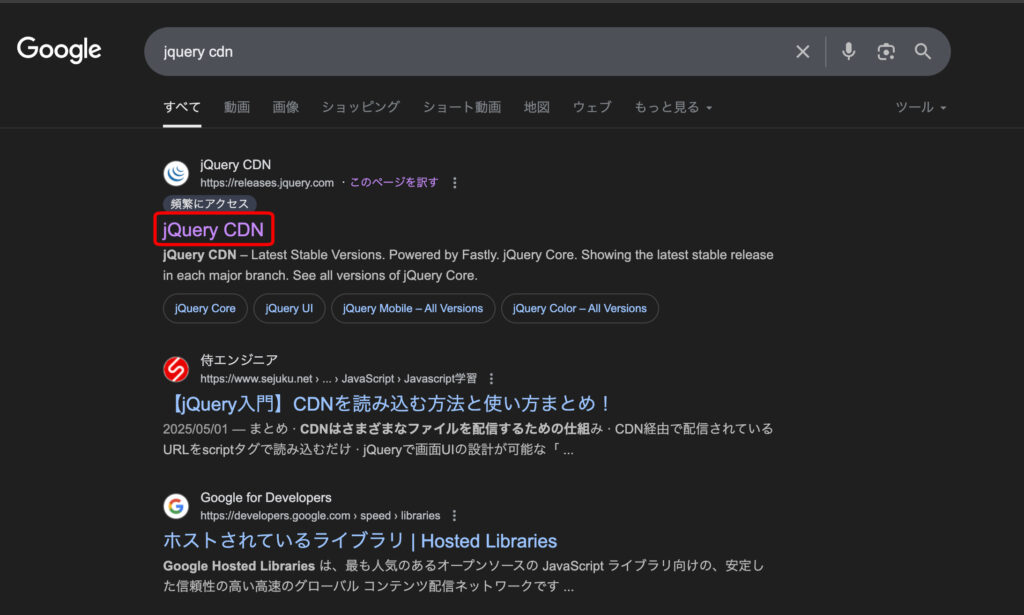The image size is (1024, 615).
Task: Open Google Lens image search icon
Action: point(886,52)
